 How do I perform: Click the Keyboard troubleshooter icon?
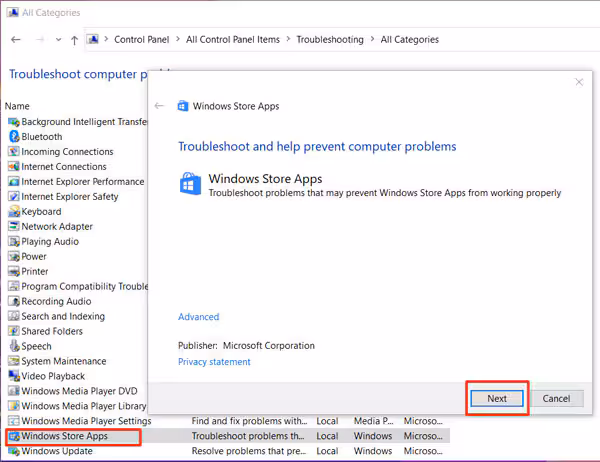click(x=14, y=211)
